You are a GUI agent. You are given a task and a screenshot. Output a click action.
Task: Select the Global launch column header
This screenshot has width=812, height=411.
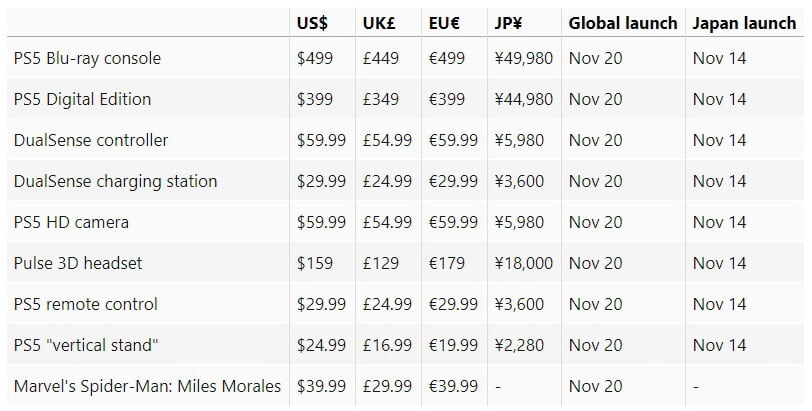coord(623,22)
